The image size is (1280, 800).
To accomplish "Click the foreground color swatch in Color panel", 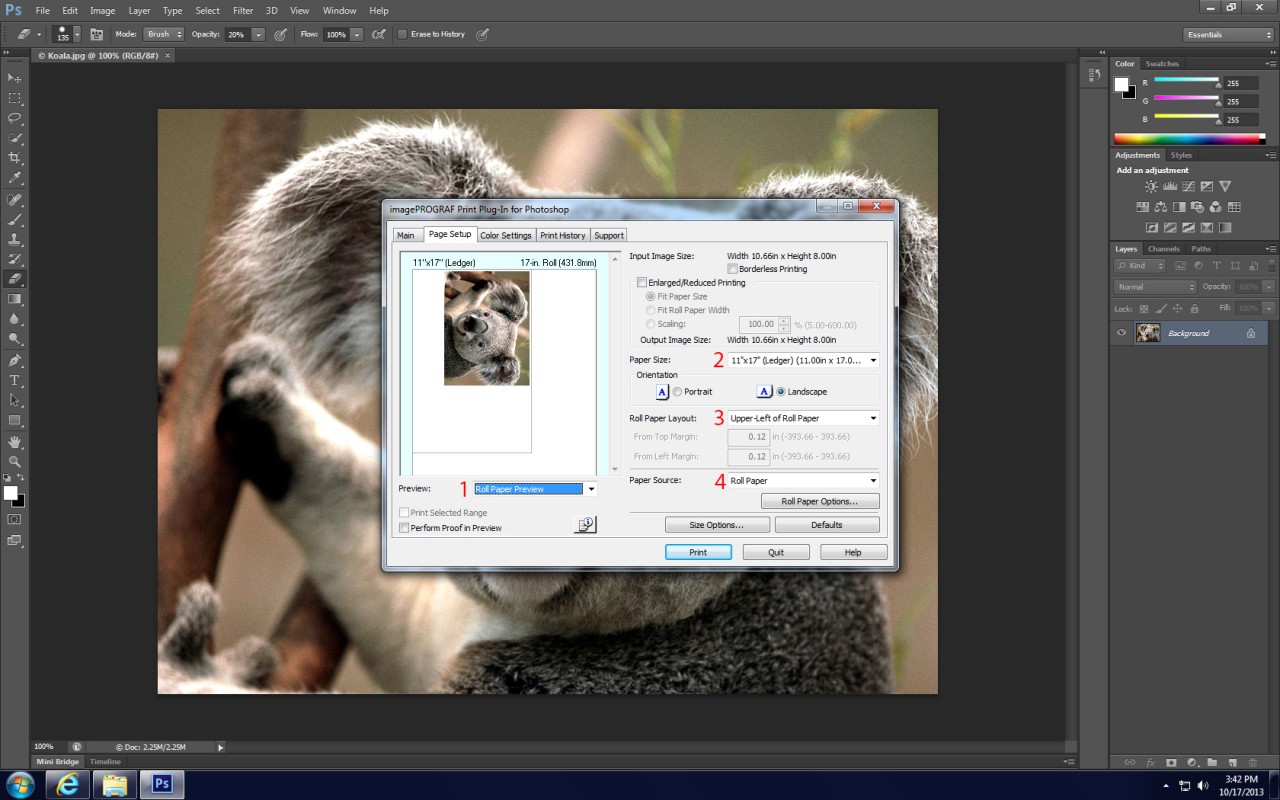I will (1121, 84).
